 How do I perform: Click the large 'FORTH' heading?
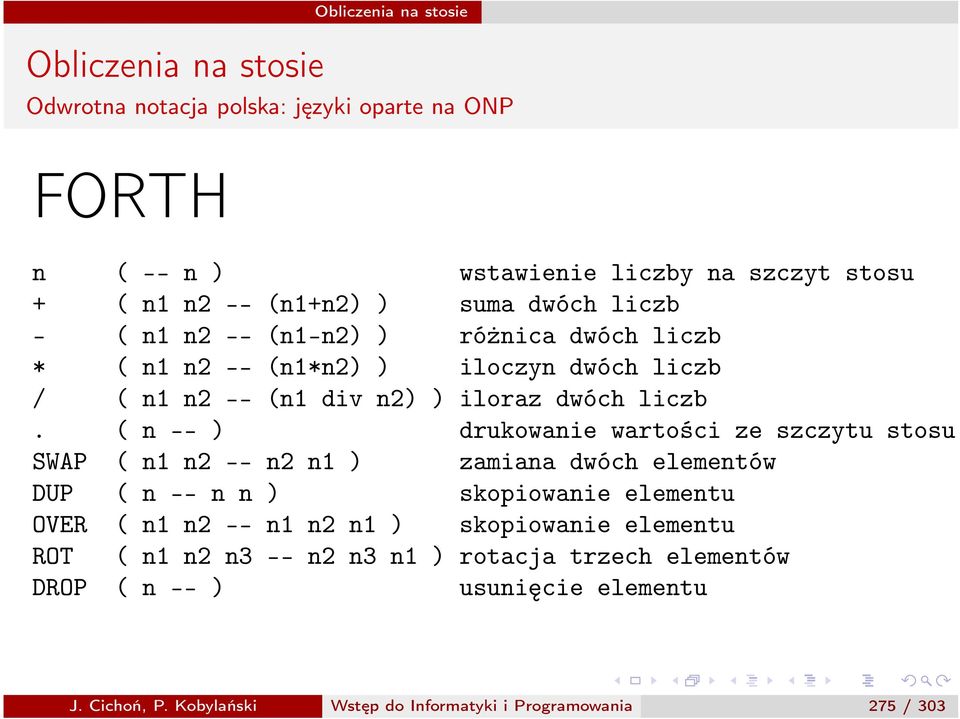(130, 195)
